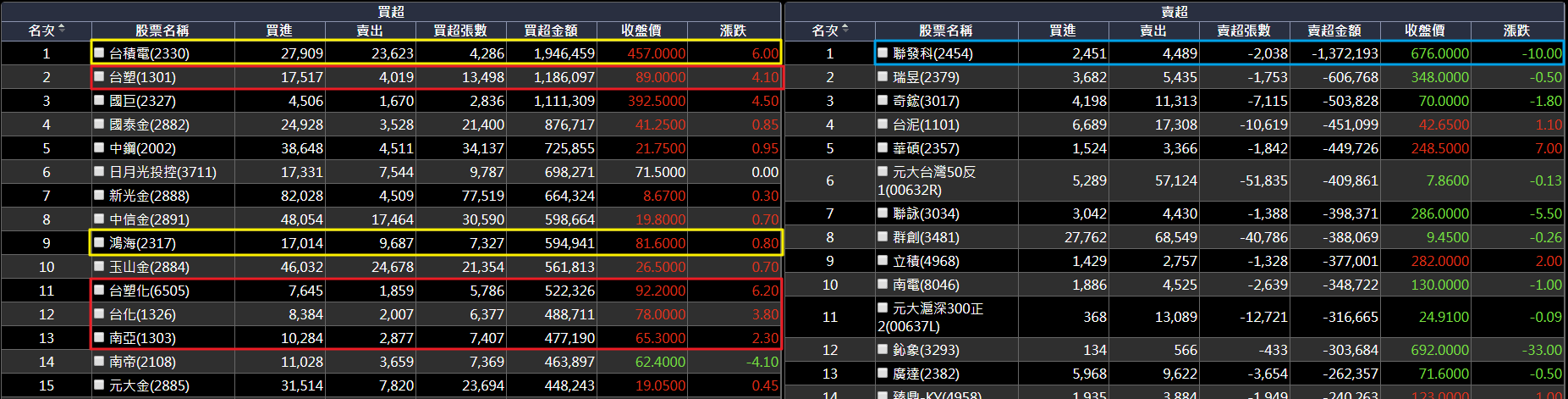The width and height of the screenshot is (1568, 399).
Task: Check the box beside 瑞昱(2379)
Action: (883, 76)
